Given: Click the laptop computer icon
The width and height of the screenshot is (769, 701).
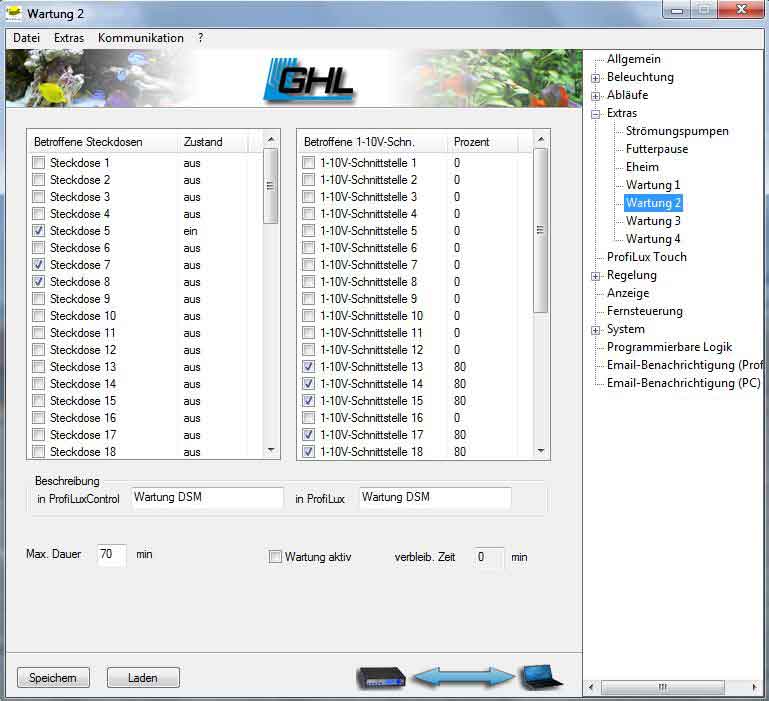Looking at the screenshot, I should (540, 677).
